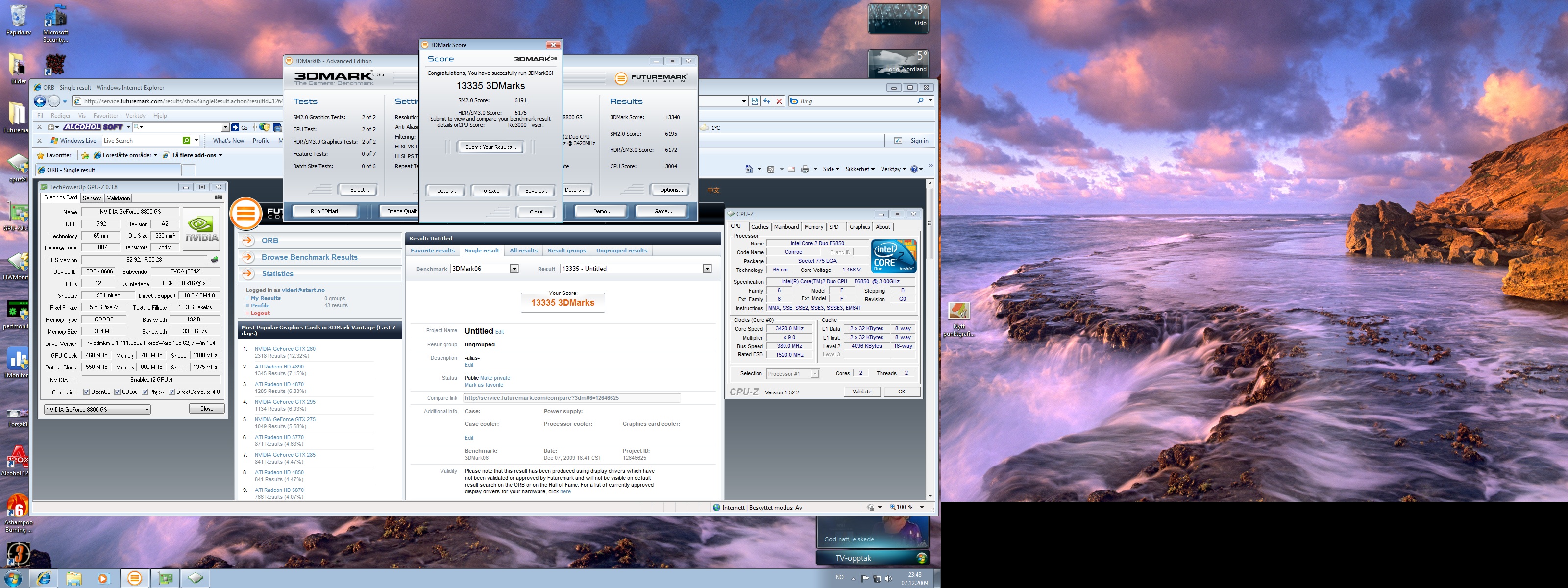Open Ashampoo Burning desktop shortcut
1568x588 pixels.
(x=18, y=513)
